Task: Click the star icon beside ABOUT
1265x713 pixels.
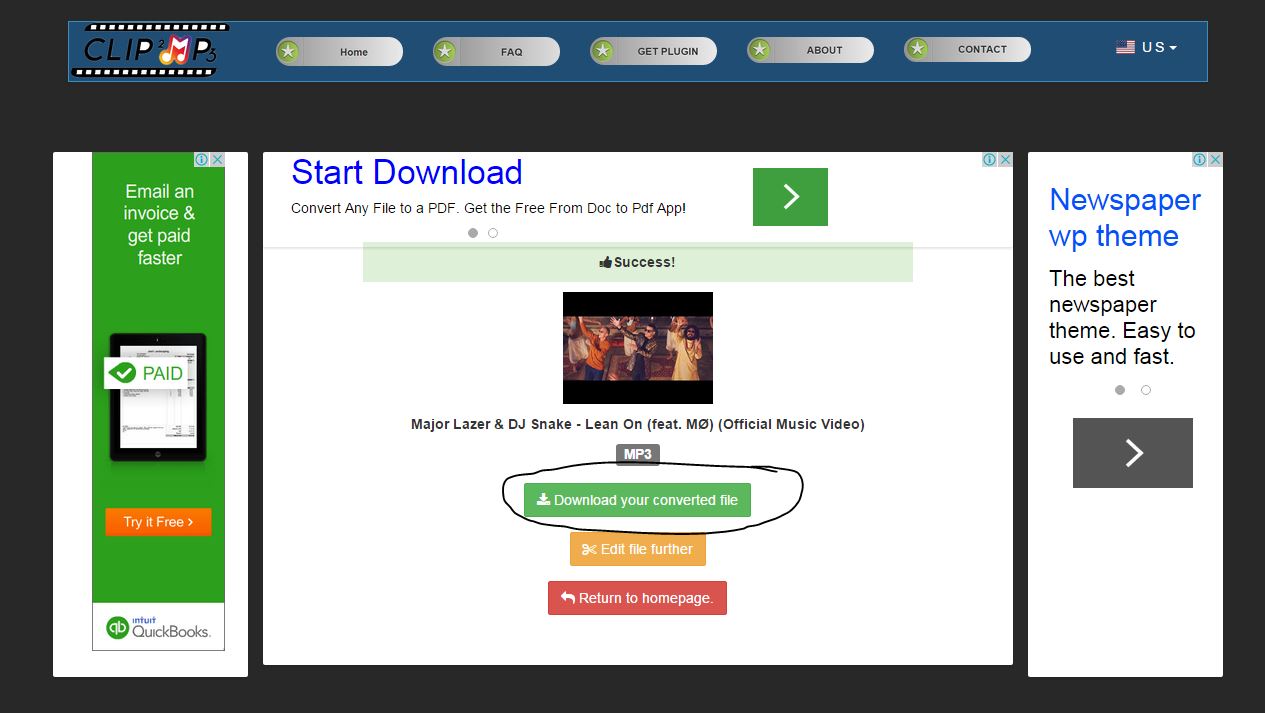Action: point(760,49)
